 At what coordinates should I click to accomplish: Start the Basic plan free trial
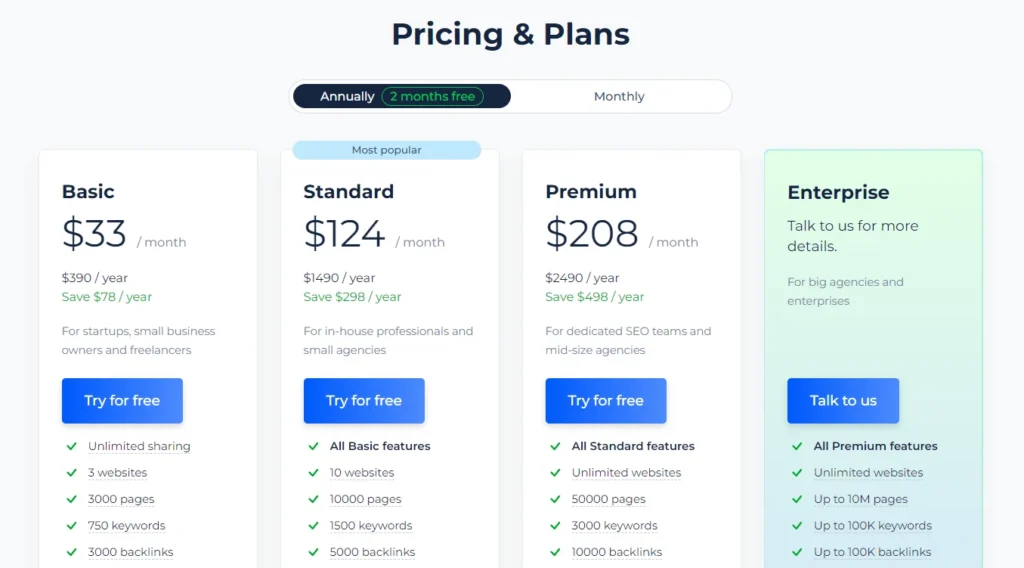click(122, 401)
